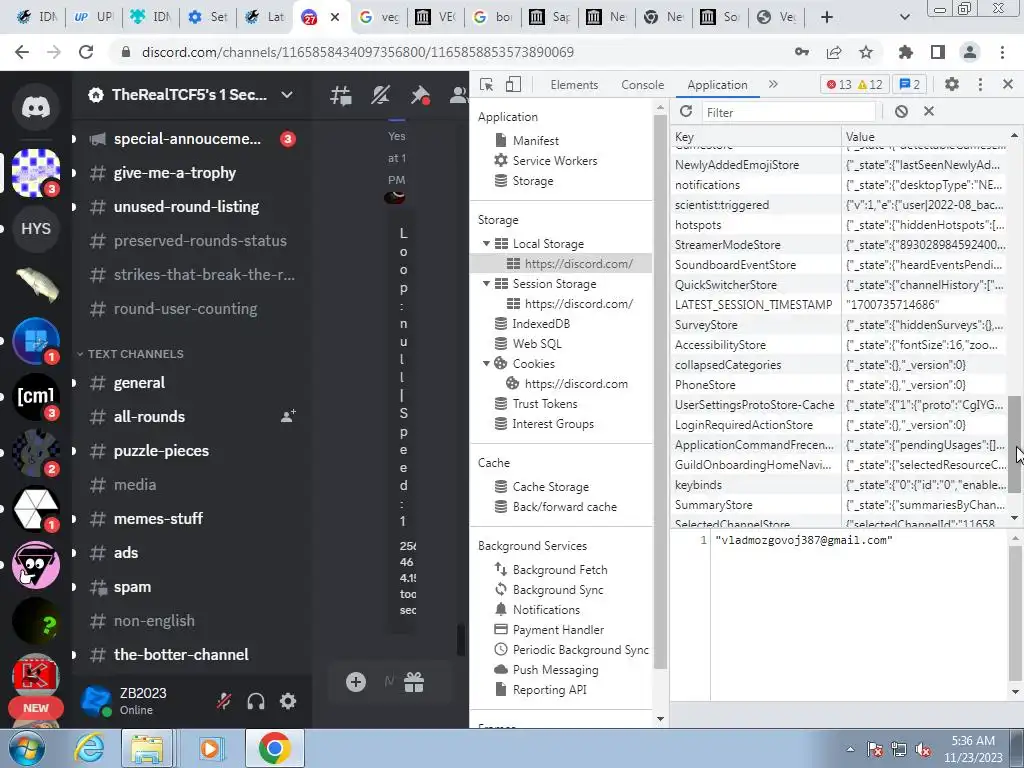The image size is (1024, 768).
Task: Select the Application tab
Action: click(717, 85)
